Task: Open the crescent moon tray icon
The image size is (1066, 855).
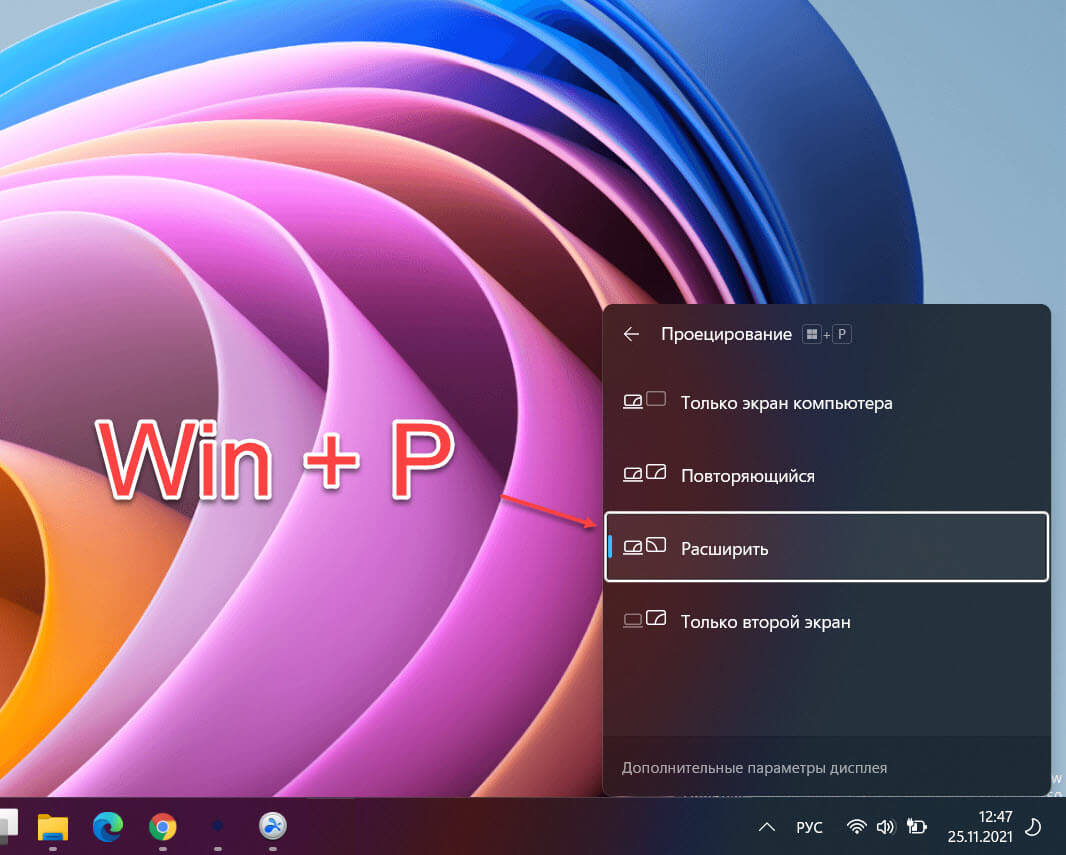Action: coord(1033,827)
